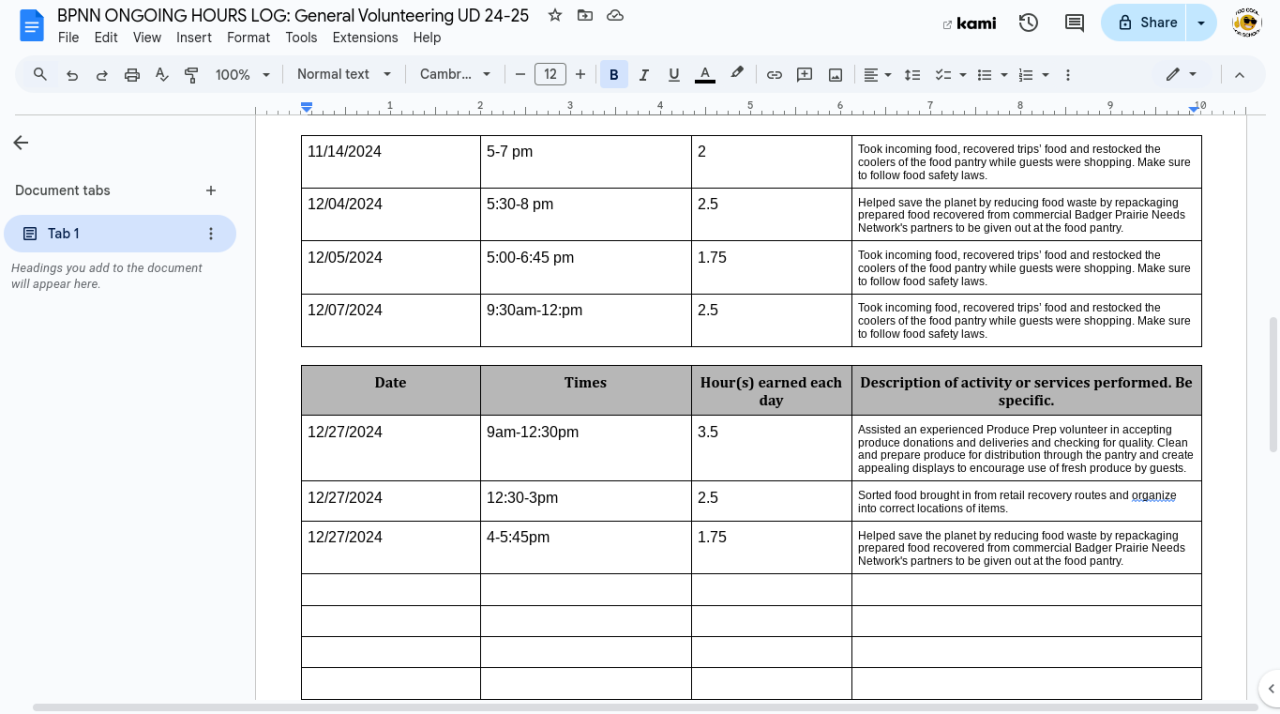
Task: Click the left indent ruler marker
Action: 307,106
